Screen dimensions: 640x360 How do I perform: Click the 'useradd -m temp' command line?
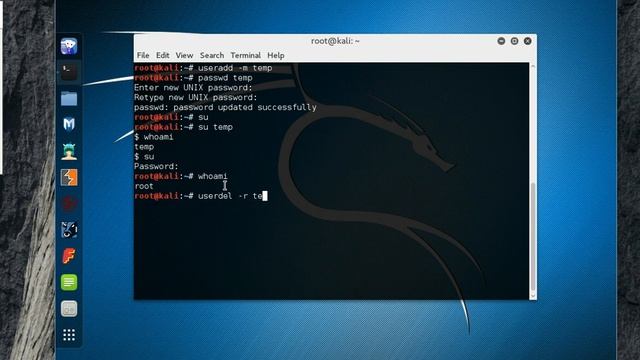pos(203,68)
